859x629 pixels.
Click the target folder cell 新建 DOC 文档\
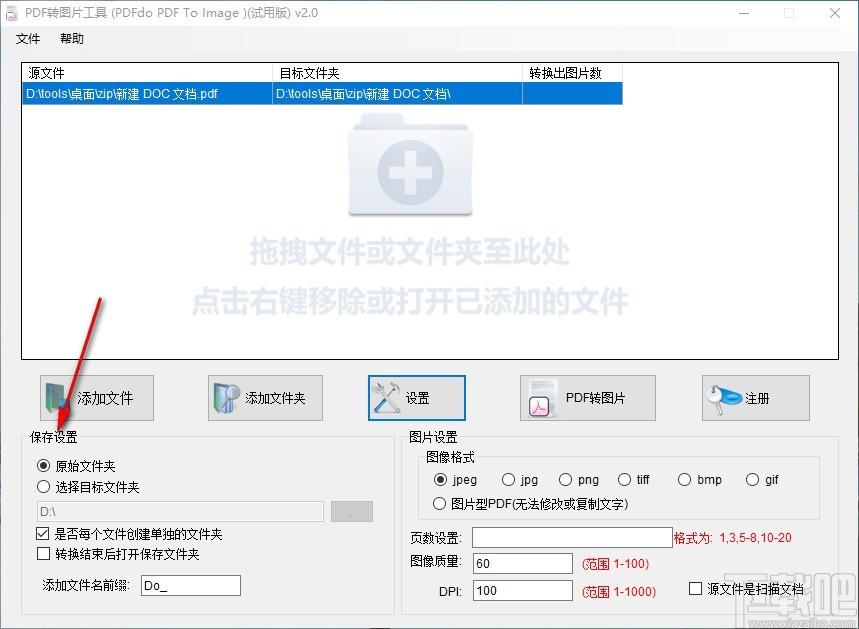[397, 94]
